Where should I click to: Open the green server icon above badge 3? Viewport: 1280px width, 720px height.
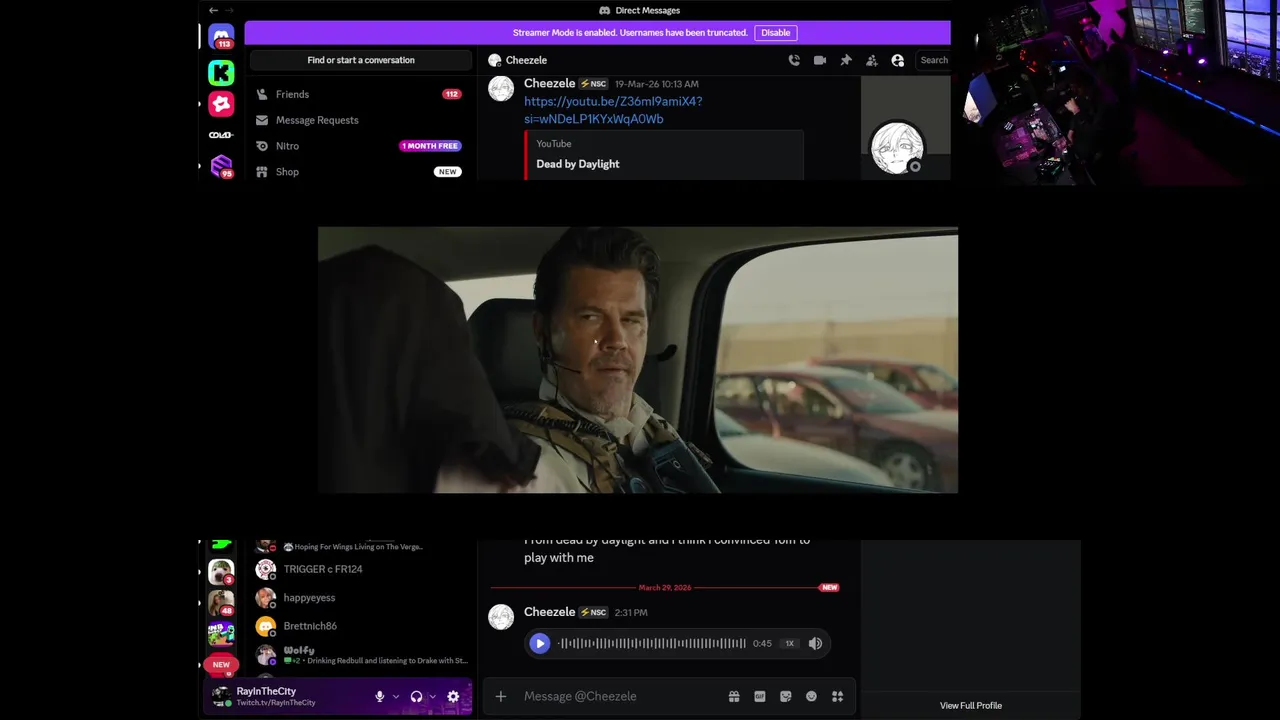221,545
